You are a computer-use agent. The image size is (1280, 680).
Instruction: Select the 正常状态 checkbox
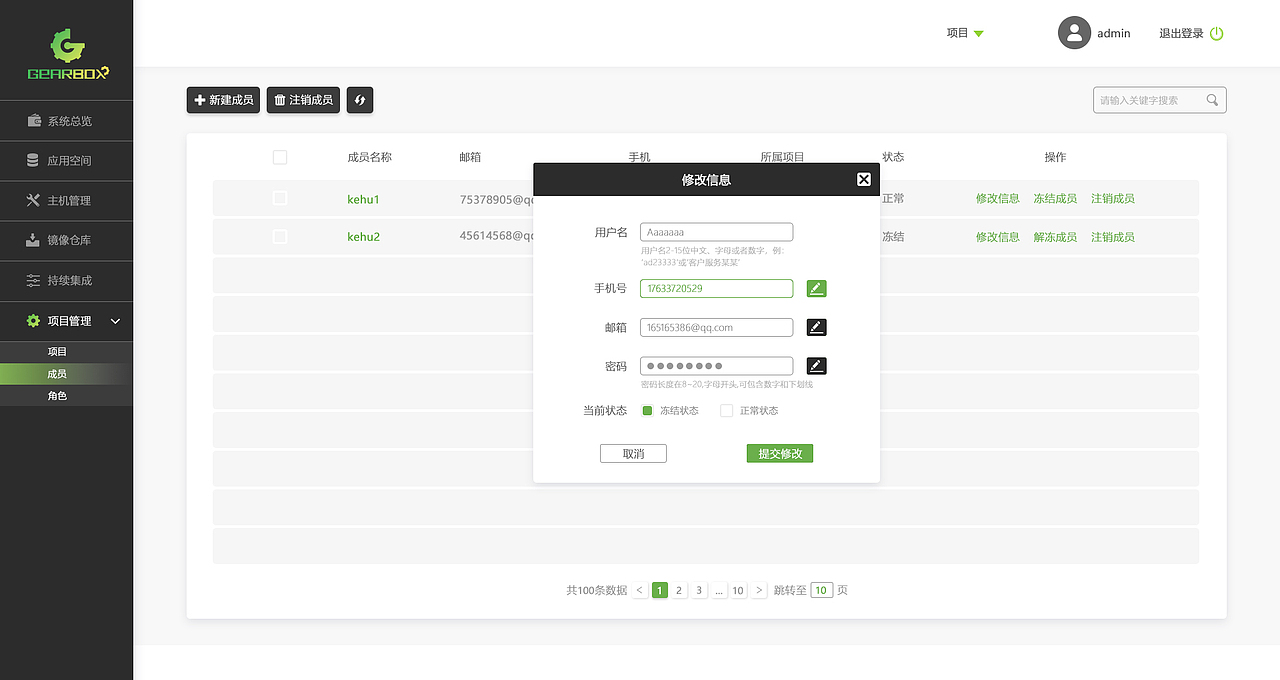point(727,411)
